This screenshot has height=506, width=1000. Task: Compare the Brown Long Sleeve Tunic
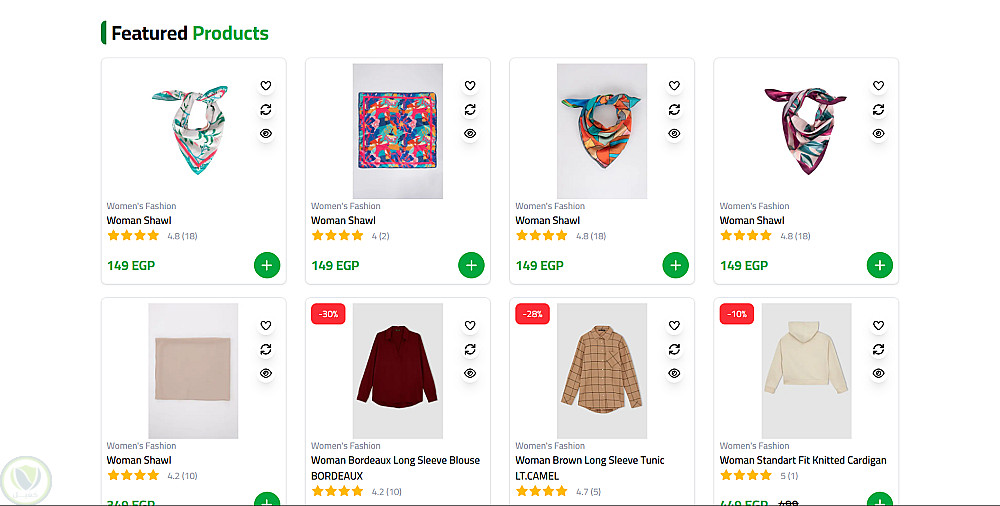pos(674,349)
